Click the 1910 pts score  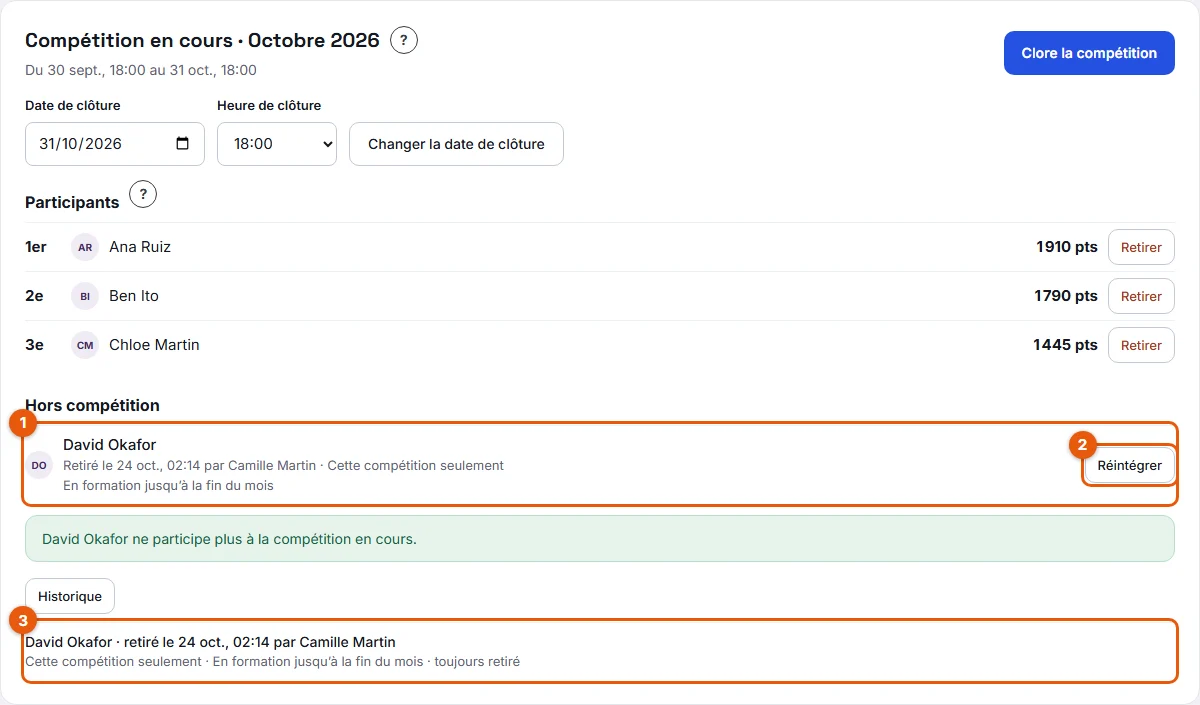tap(1067, 247)
